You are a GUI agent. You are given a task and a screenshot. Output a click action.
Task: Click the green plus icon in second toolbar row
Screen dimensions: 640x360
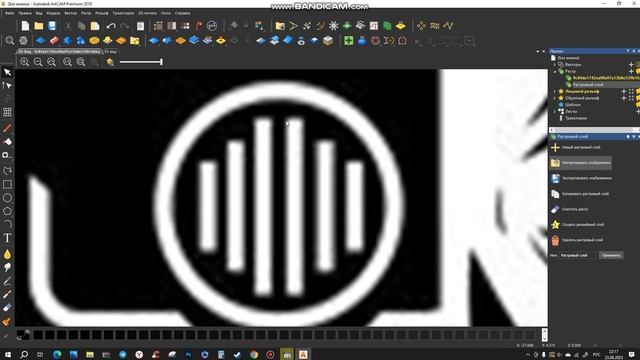tap(348, 41)
